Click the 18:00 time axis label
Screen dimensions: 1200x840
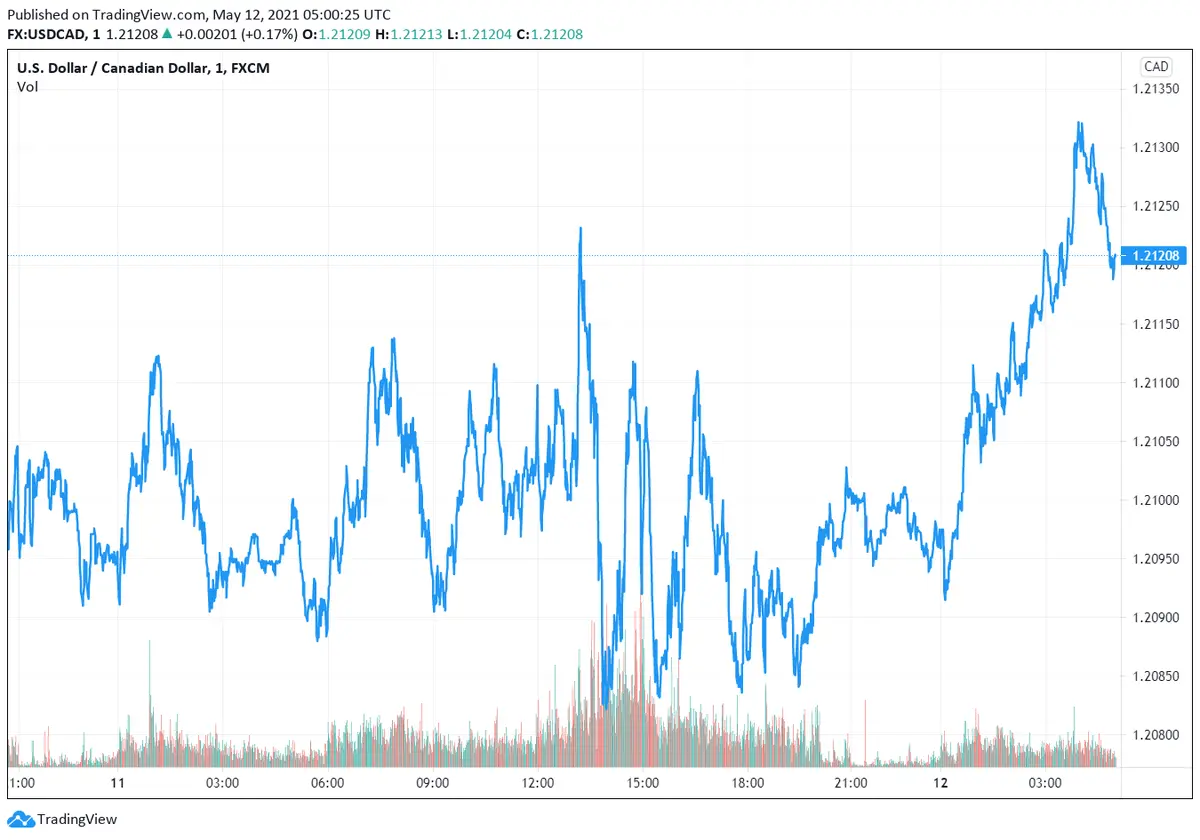[747, 783]
